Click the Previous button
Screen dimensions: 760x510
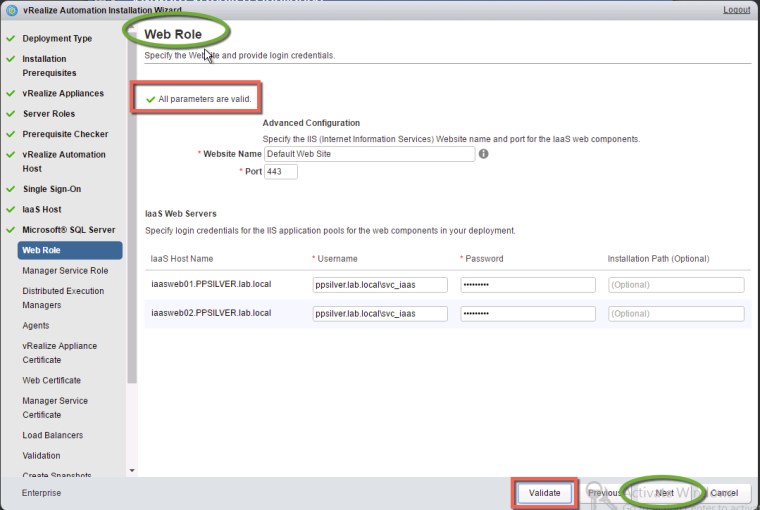[604, 493]
